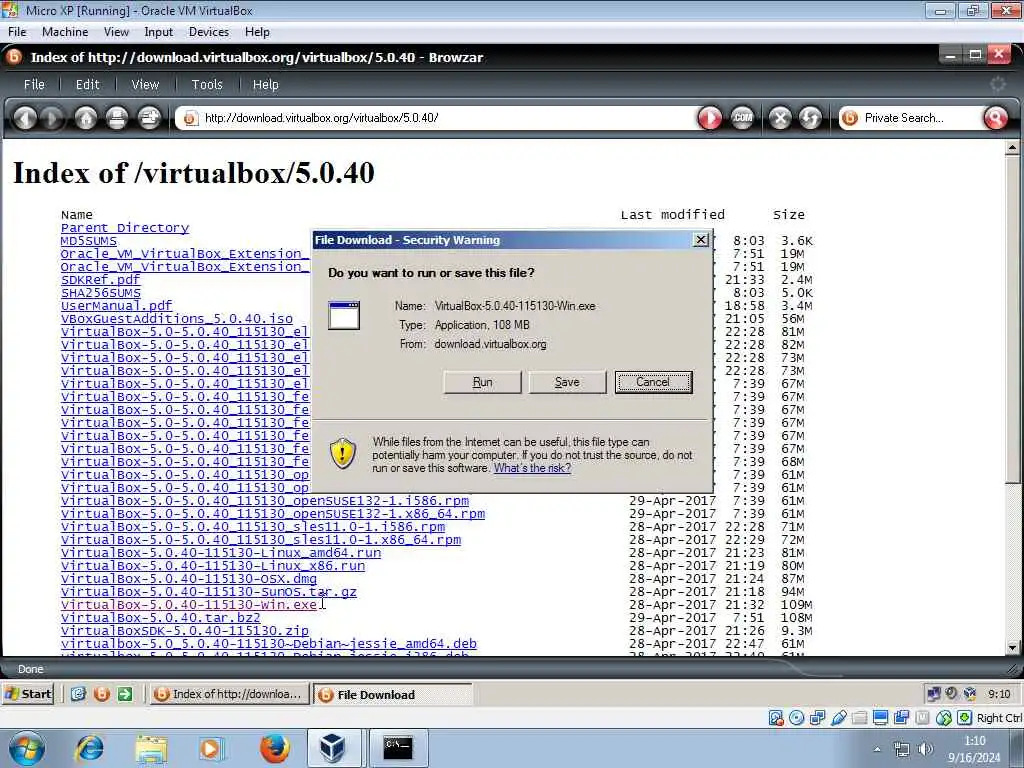Click the Browzar throbber gear icon
This screenshot has height=768, width=1024.
(x=998, y=84)
